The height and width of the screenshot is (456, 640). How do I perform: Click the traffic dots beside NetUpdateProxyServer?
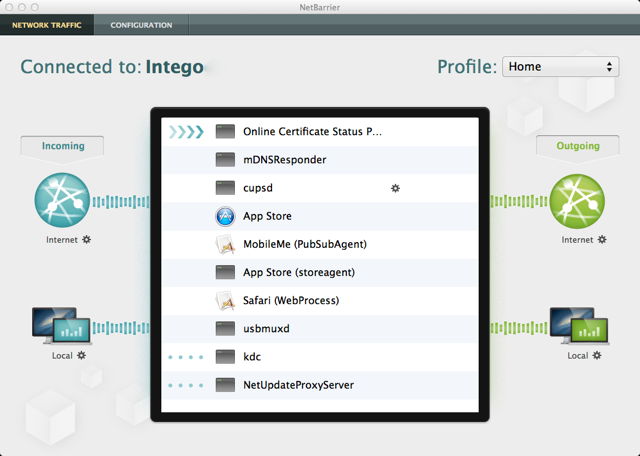[186, 385]
